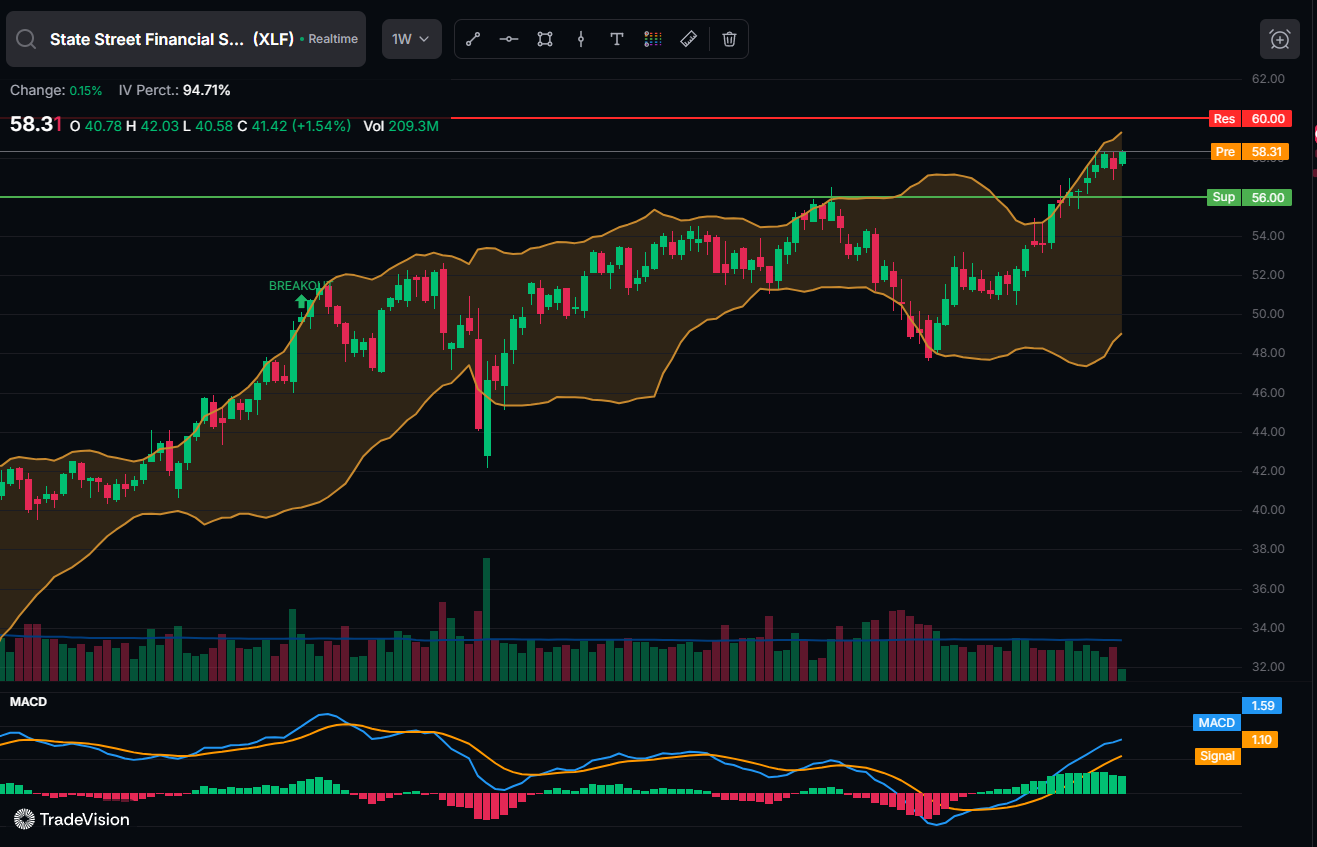The height and width of the screenshot is (847, 1317).
Task: Click the low value 40.58
Action: point(214,126)
